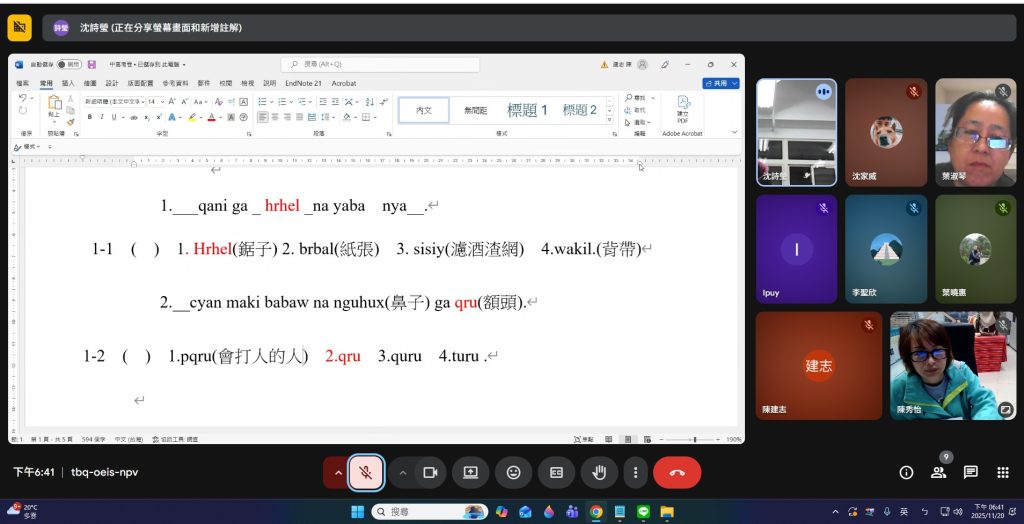This screenshot has width=1024, height=524.
Task: Switch to the Acrobat ribbon tab
Action: point(344,83)
